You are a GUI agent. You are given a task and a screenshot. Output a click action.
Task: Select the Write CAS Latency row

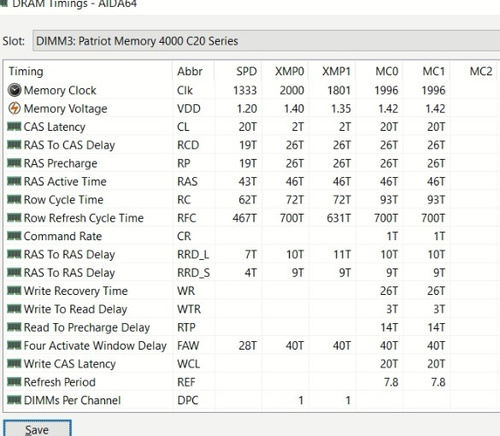pyautogui.click(x=252, y=364)
